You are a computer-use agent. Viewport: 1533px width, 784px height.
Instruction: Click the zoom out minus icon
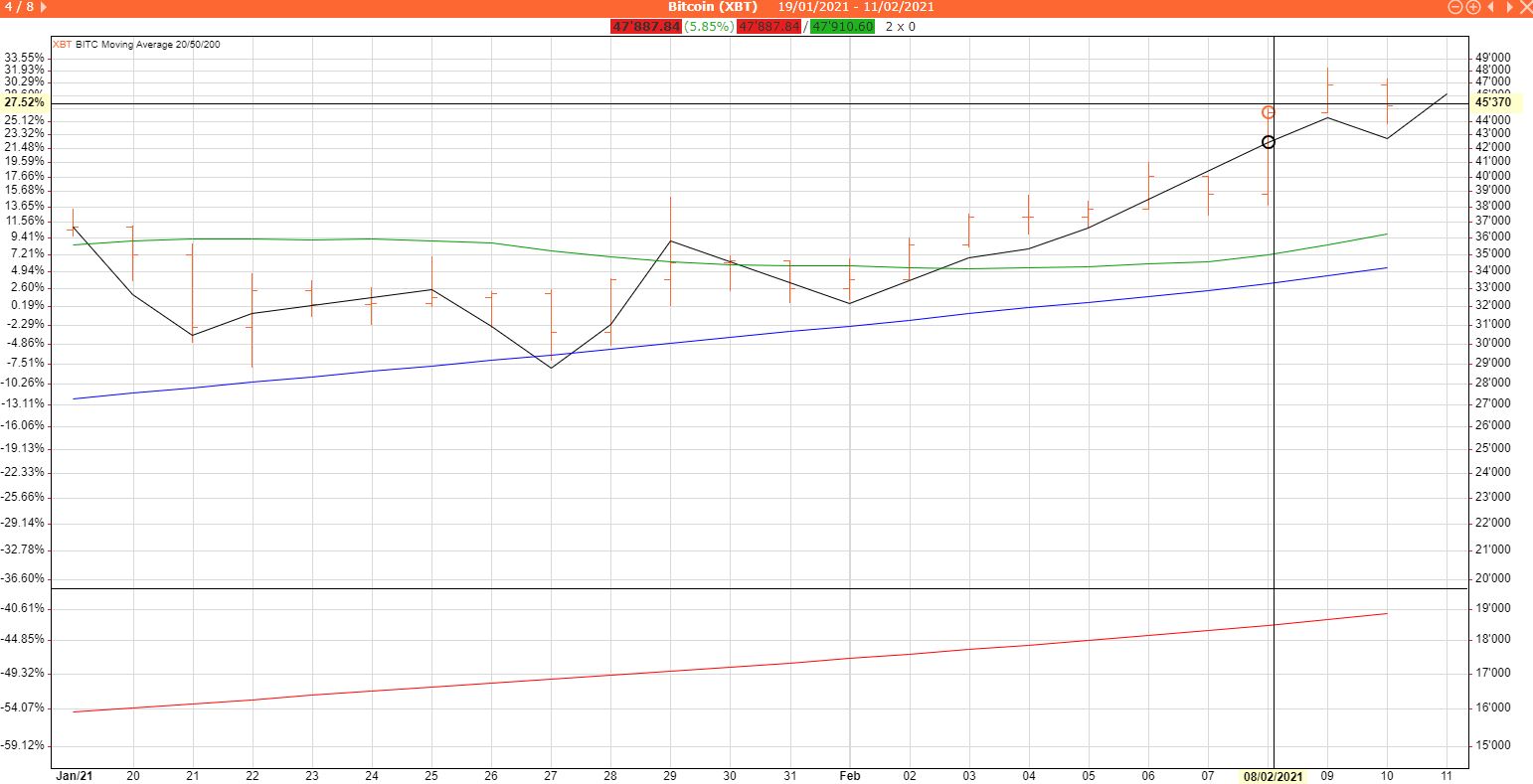[x=1455, y=7]
